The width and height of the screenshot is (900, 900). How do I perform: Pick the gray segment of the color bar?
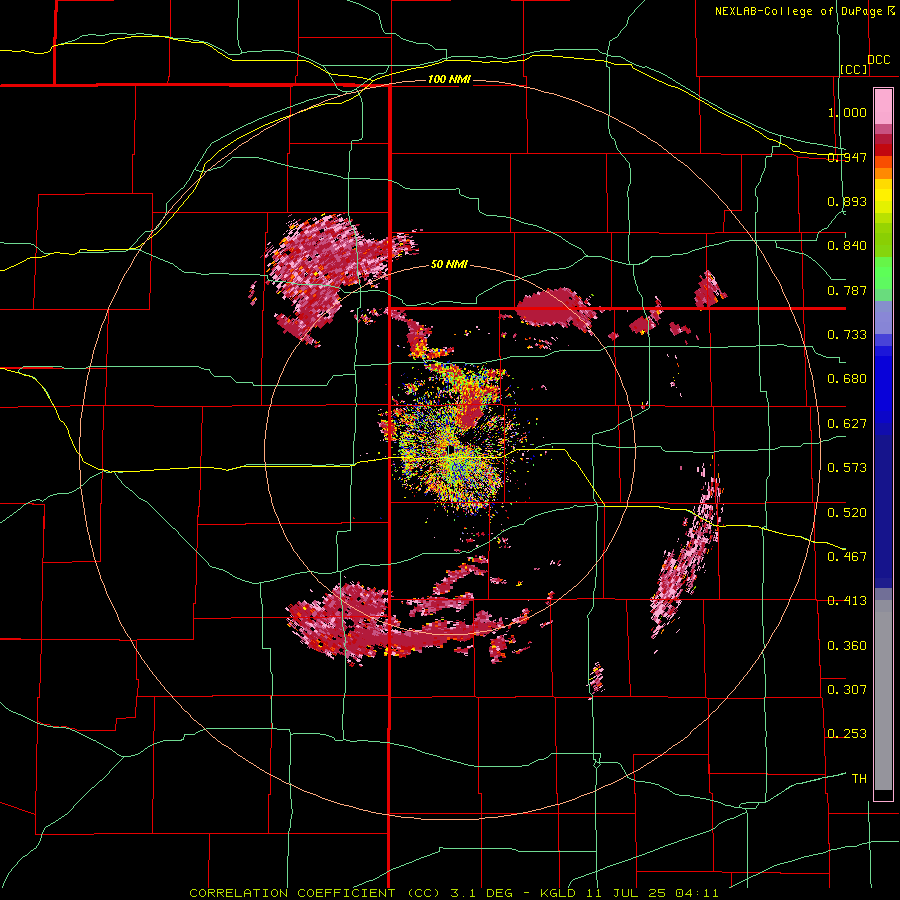(883, 695)
